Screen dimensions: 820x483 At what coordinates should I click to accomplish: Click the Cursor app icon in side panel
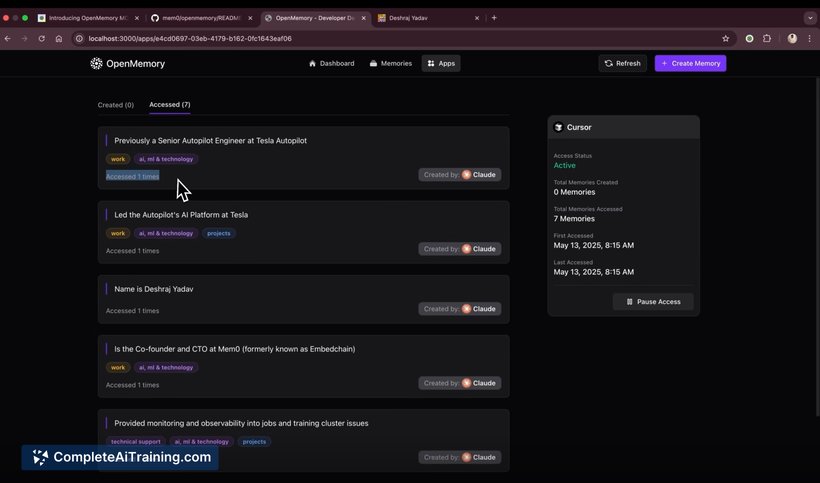tap(559, 127)
